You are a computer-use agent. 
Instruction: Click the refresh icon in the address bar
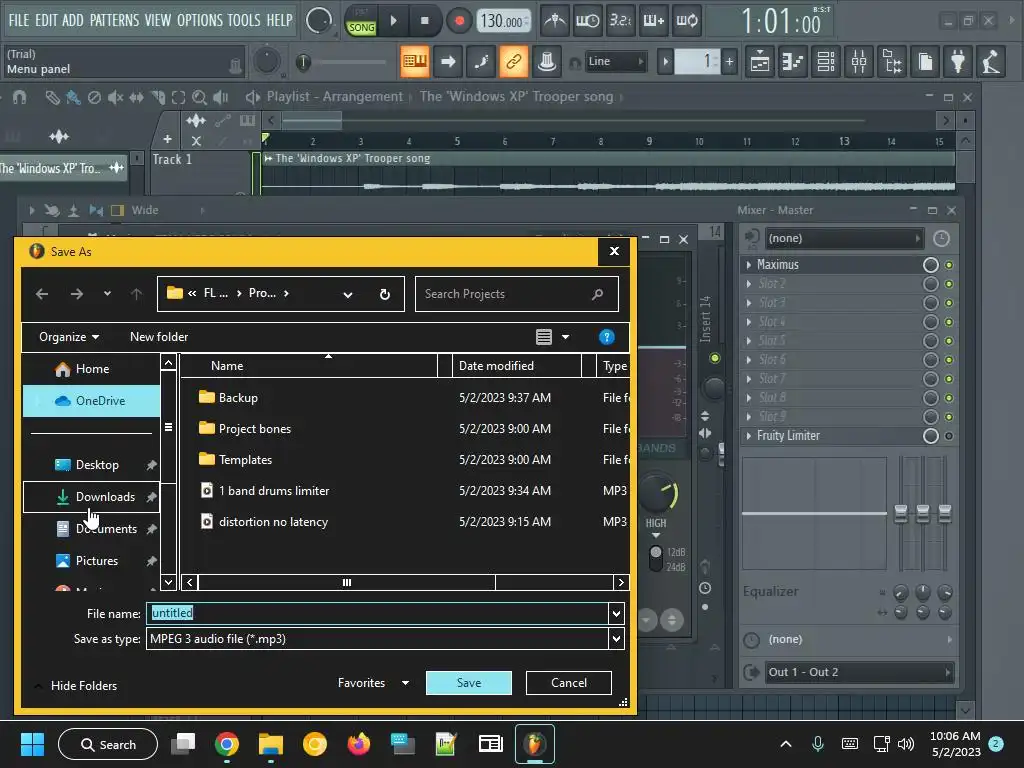point(385,295)
